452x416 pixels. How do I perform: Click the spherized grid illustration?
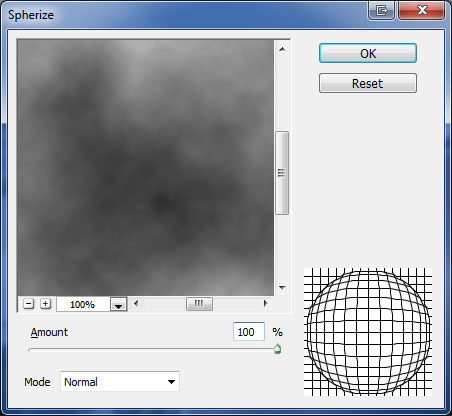point(368,332)
